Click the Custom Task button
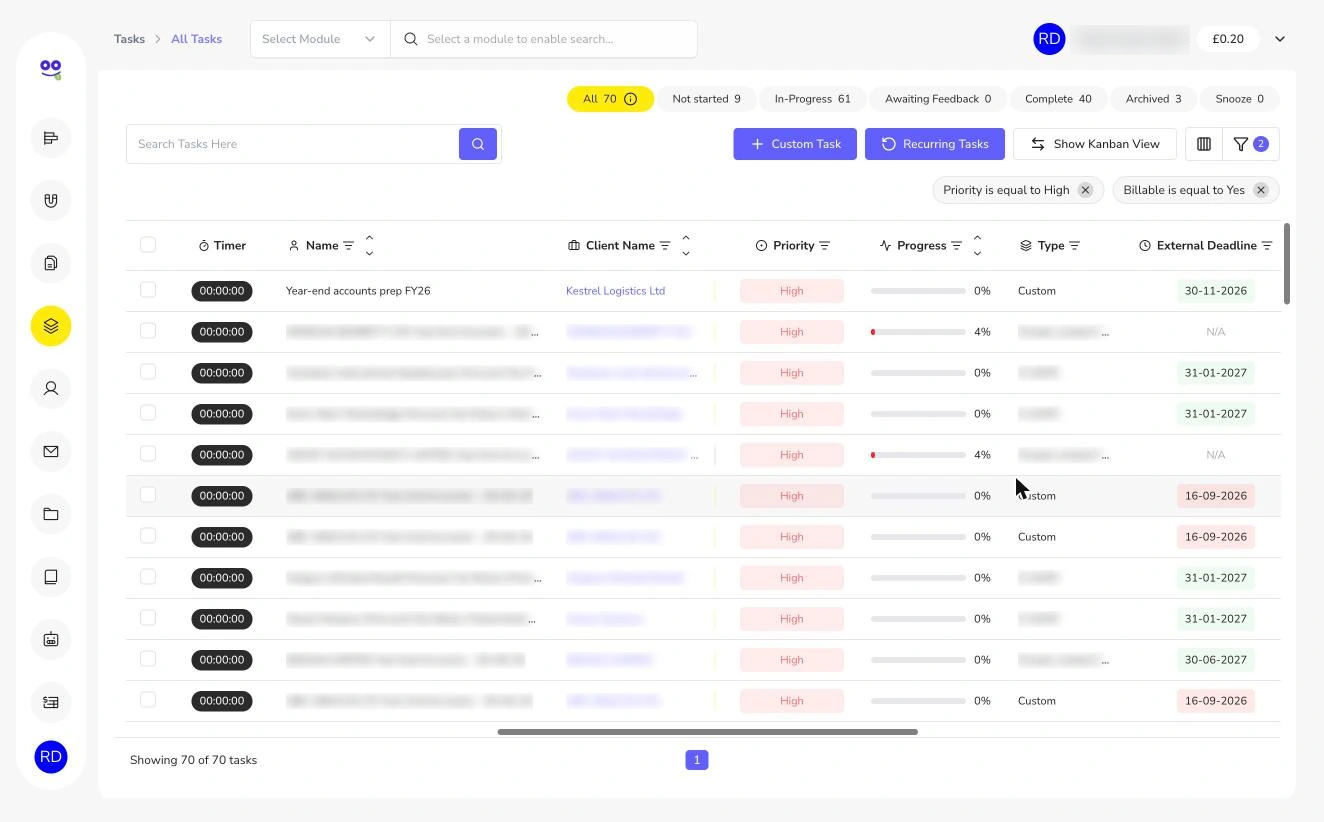Viewport: 1324px width, 822px height. tap(795, 144)
